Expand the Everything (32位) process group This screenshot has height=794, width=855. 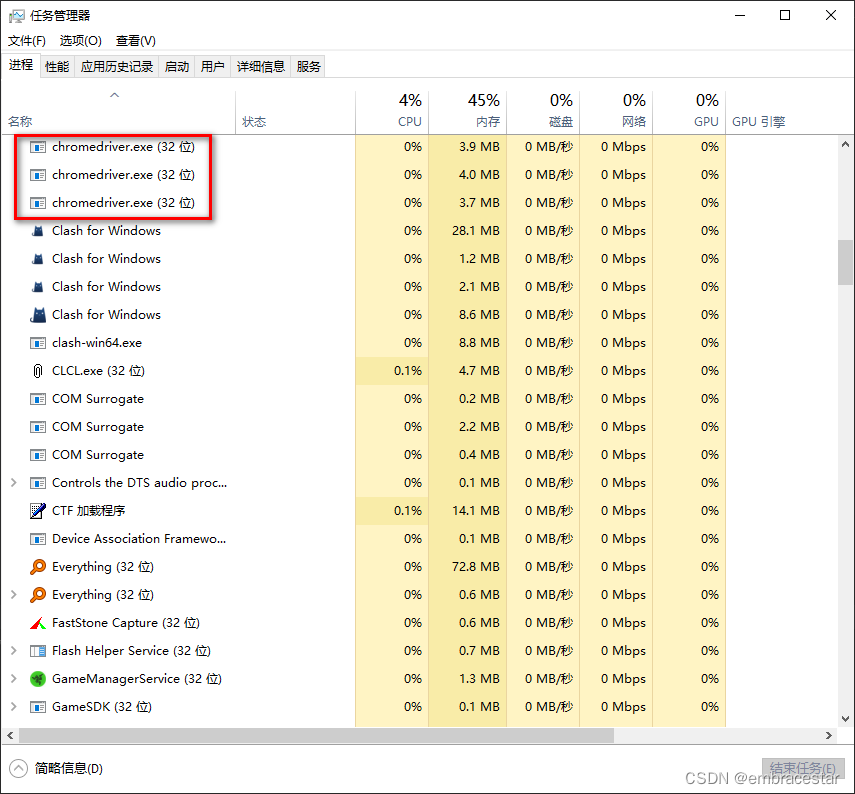[x=13, y=595]
